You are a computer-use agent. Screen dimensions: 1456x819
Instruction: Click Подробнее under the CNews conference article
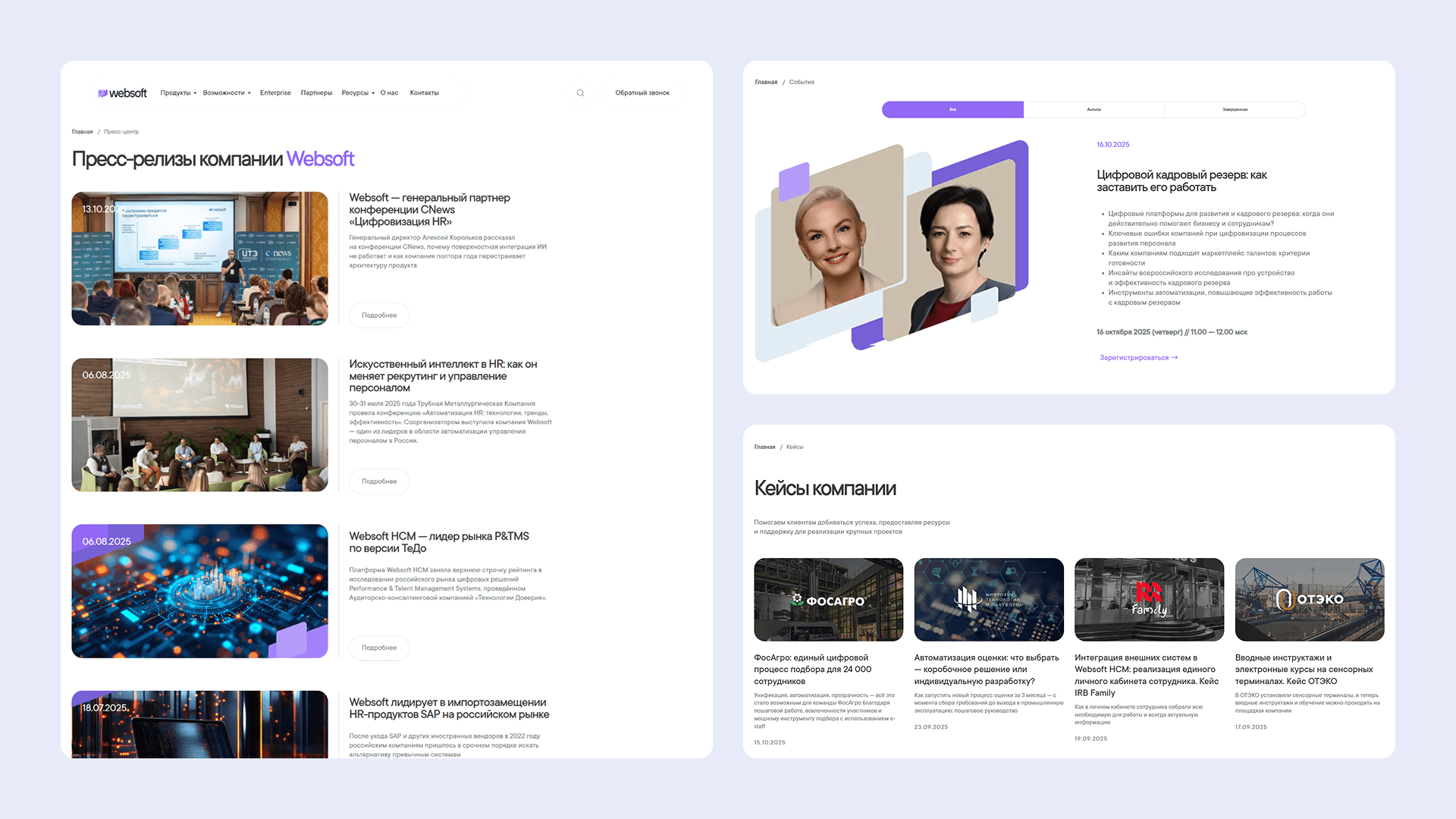379,315
